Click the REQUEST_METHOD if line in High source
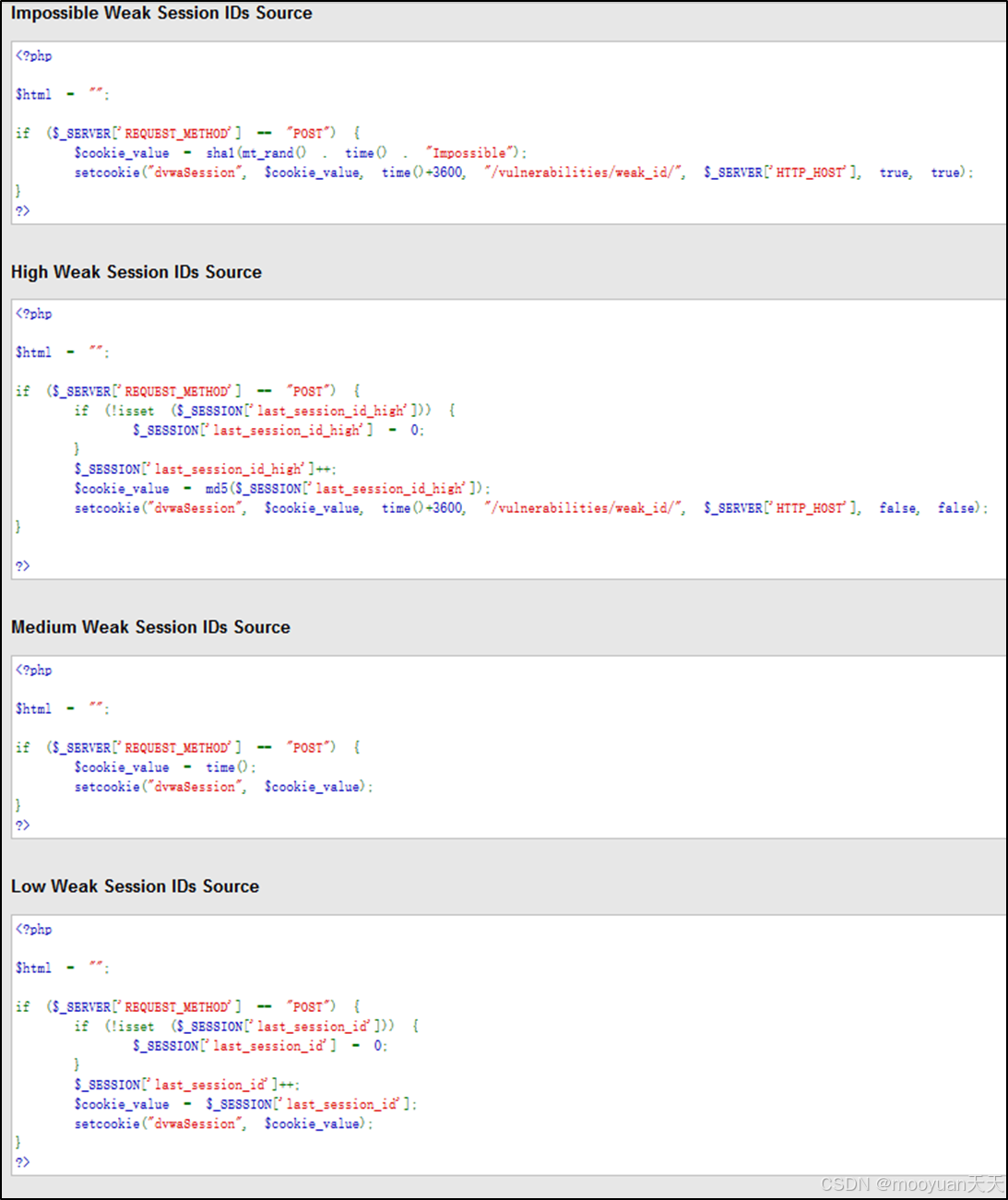 coord(188,392)
